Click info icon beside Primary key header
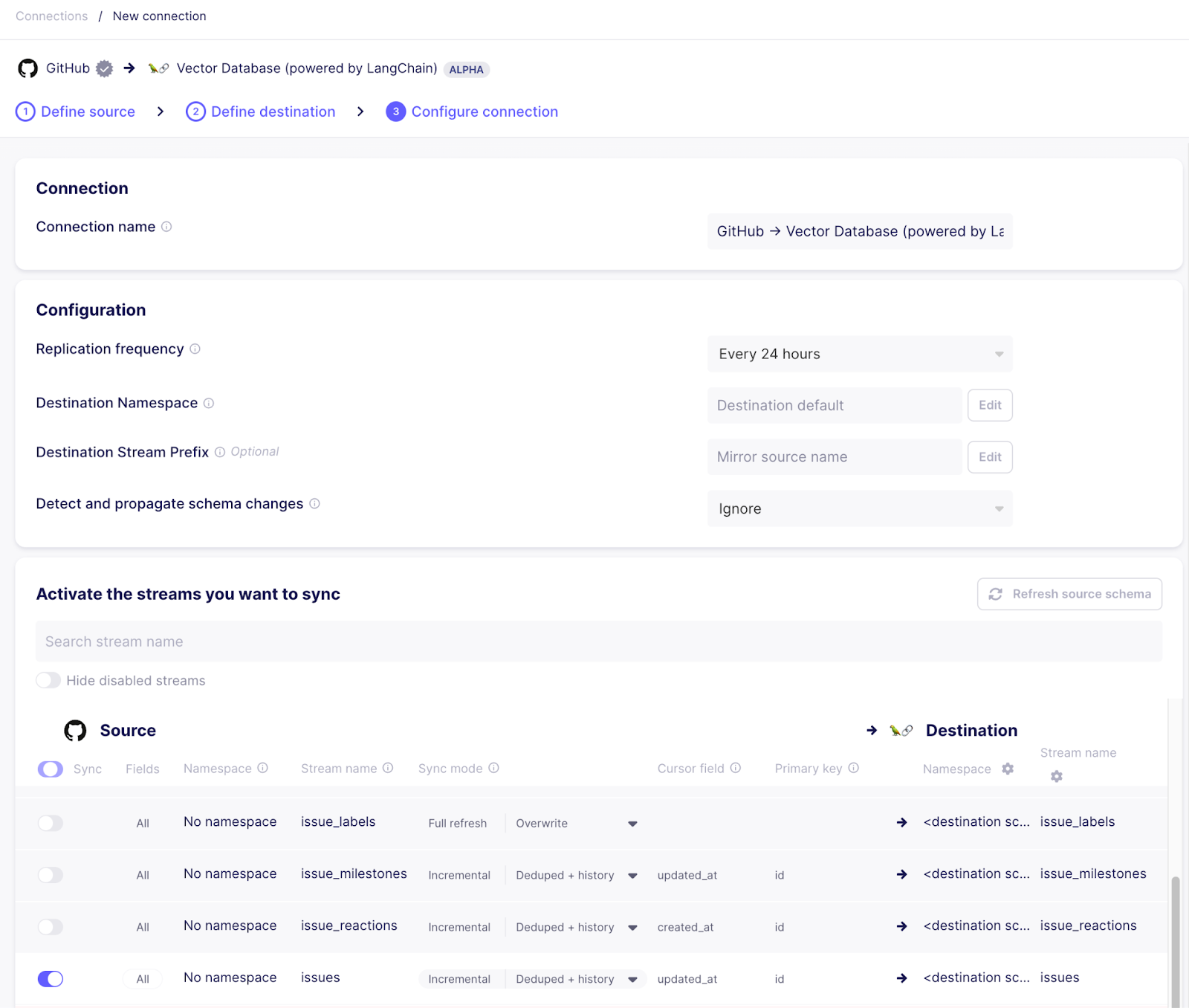1189x1008 pixels. [x=853, y=768]
